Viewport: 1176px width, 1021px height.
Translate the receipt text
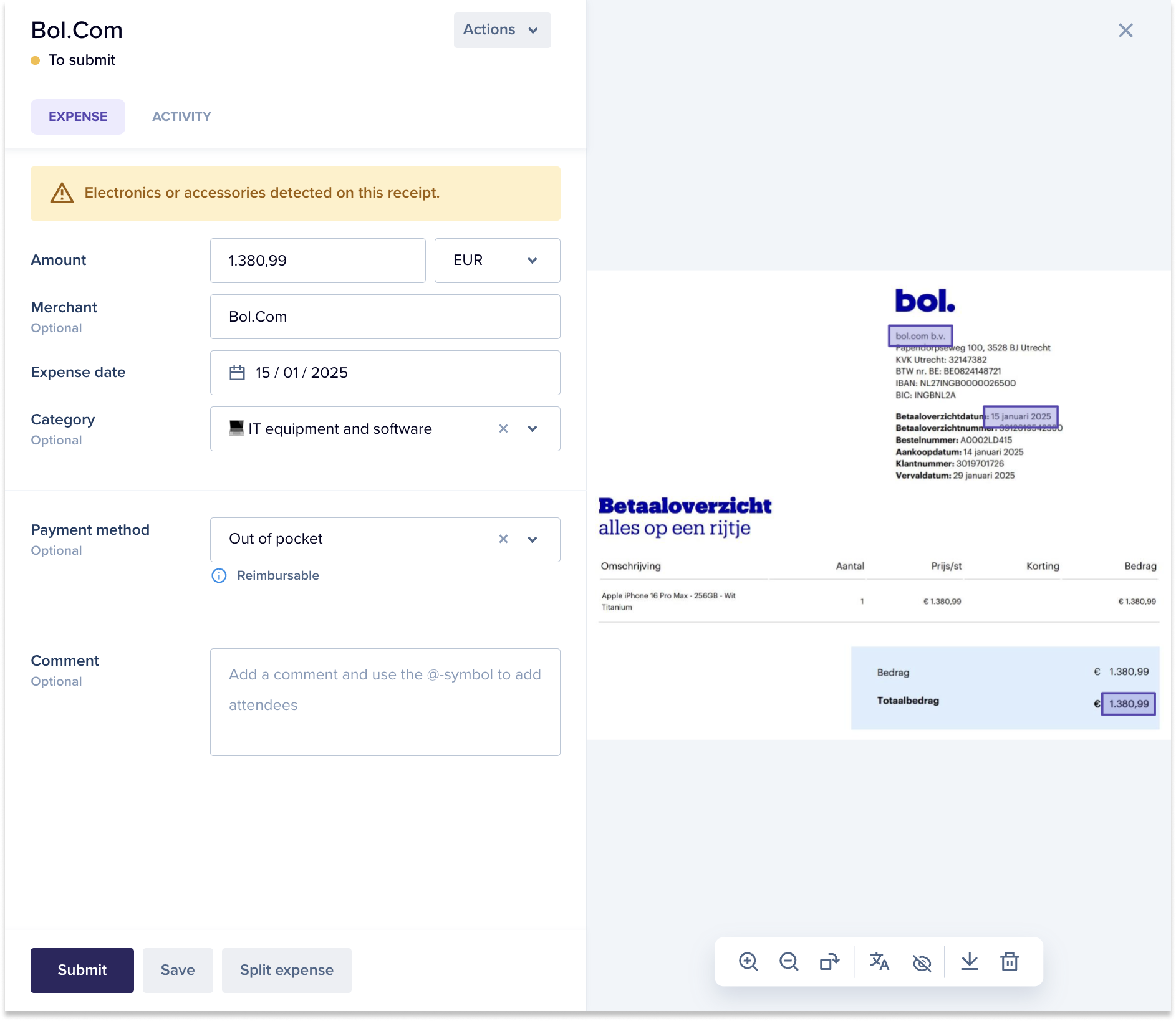[879, 962]
